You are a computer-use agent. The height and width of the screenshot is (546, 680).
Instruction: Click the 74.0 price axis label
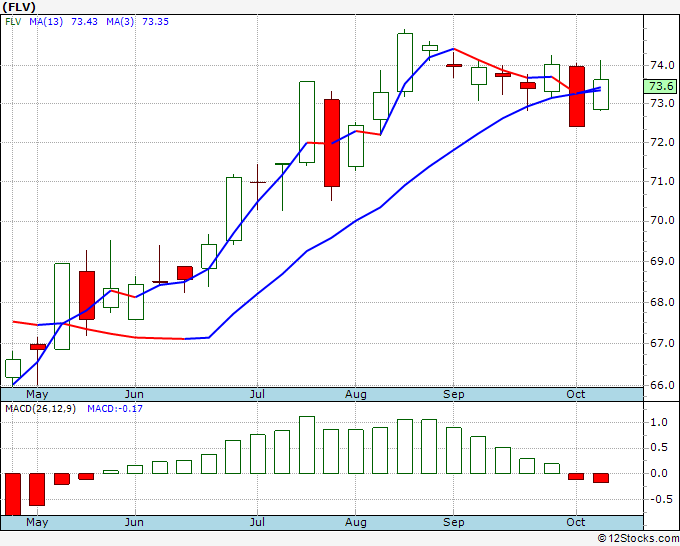662,65
